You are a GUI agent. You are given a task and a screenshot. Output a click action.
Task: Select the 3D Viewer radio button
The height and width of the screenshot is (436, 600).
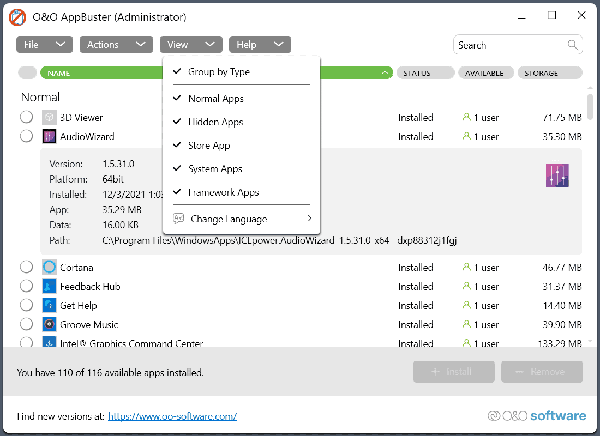(x=26, y=117)
